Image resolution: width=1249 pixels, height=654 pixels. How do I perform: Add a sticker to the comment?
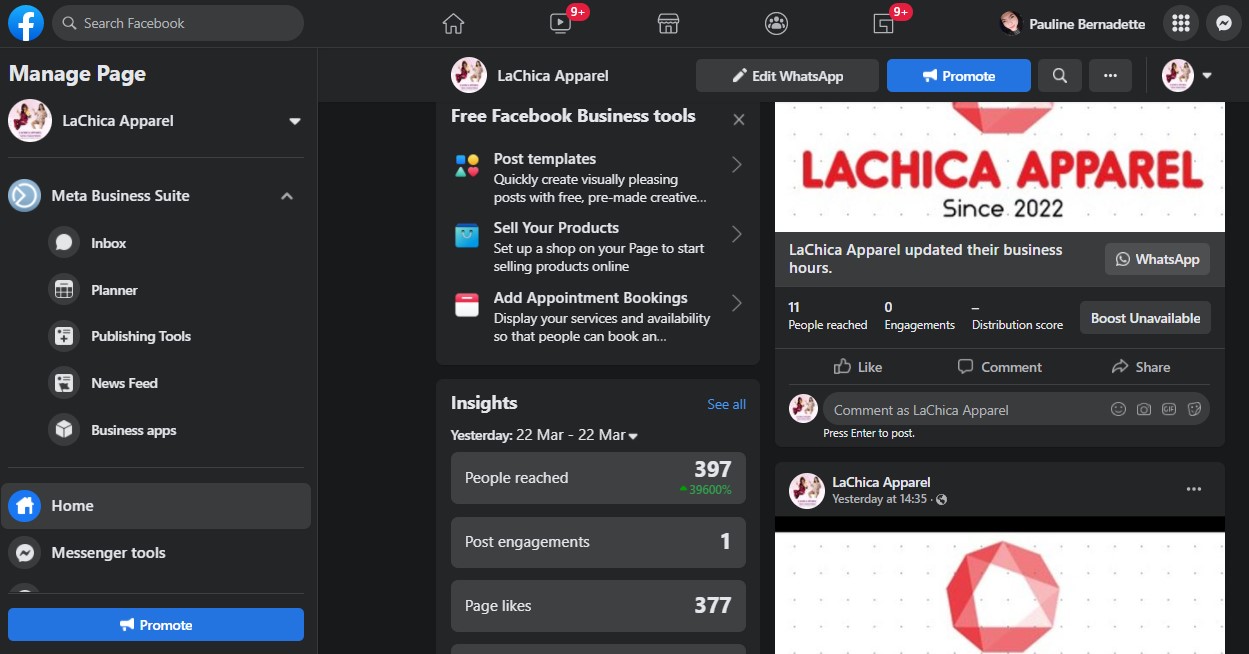[x=1193, y=409]
